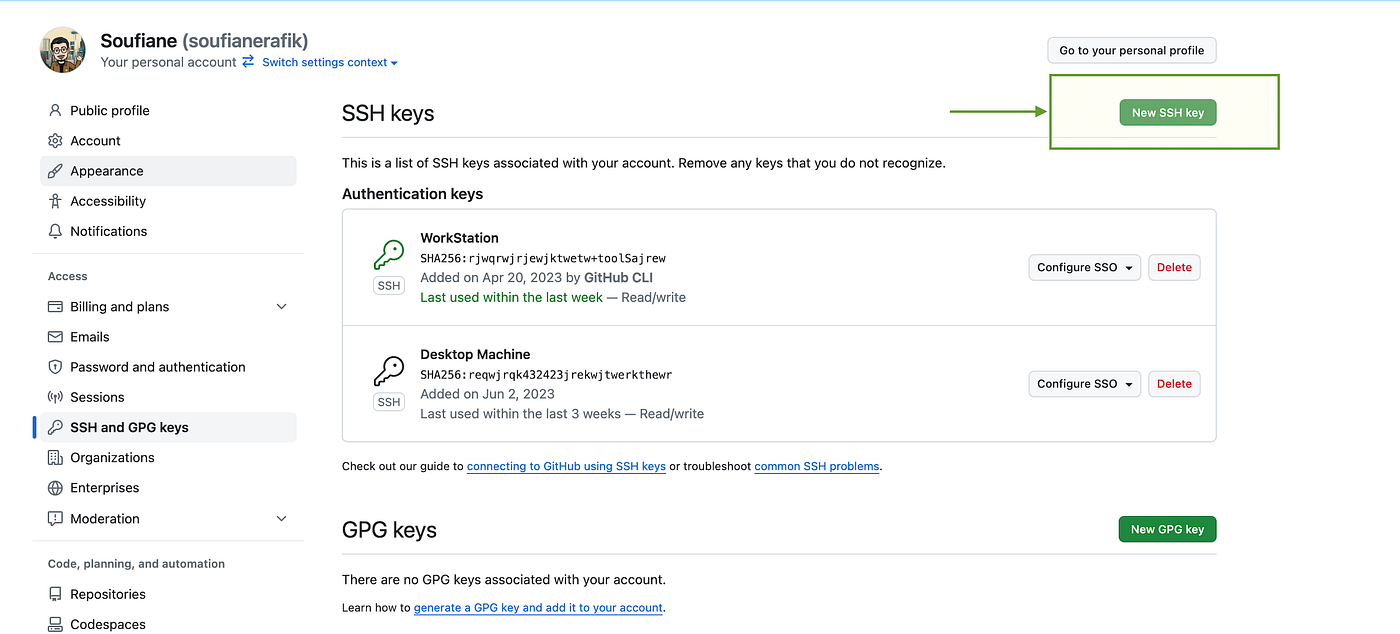1400x634 pixels.
Task: Delete the Desktop Machine SSH key
Action: [1174, 384]
